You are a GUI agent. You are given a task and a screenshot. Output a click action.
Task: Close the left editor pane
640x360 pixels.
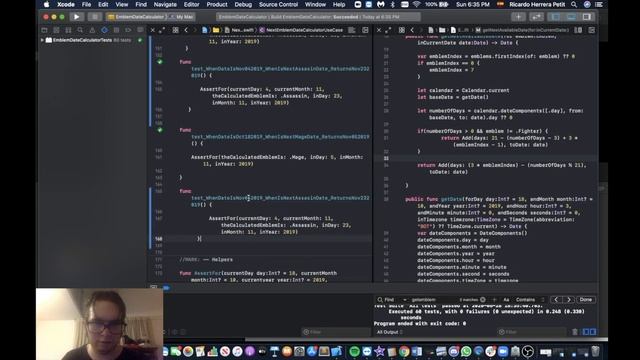tap(153, 30)
